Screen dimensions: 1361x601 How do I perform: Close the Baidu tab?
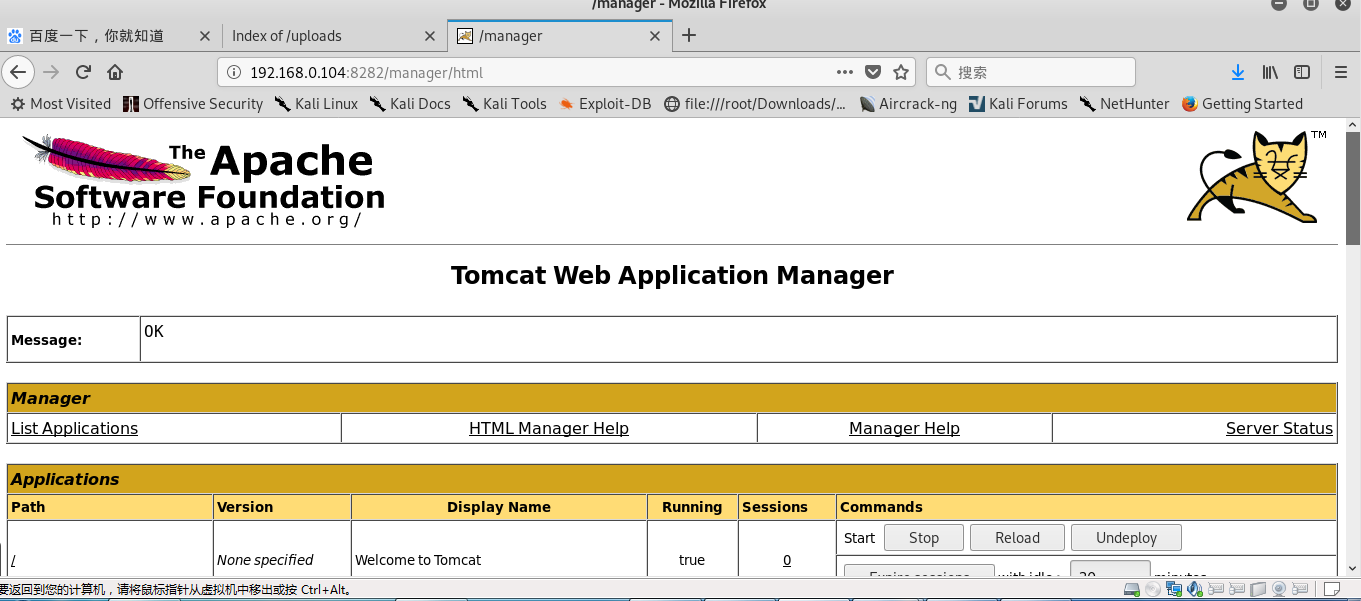pos(205,36)
